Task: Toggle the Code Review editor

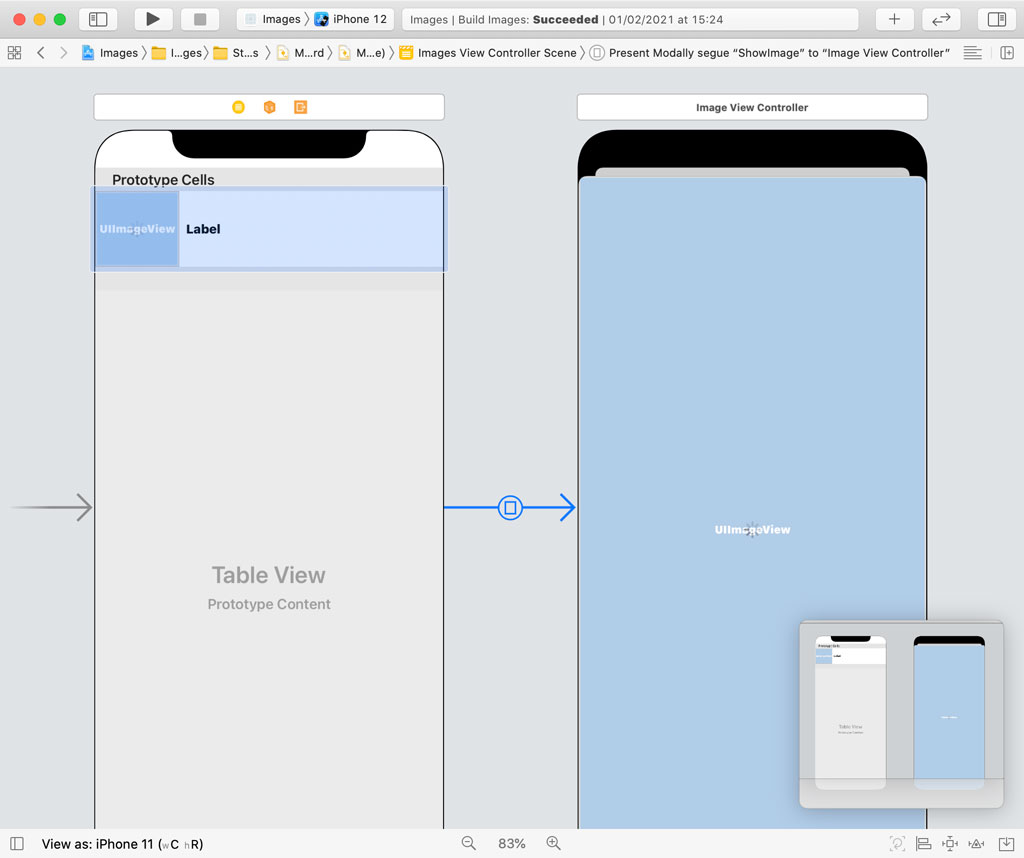Action: (941, 18)
